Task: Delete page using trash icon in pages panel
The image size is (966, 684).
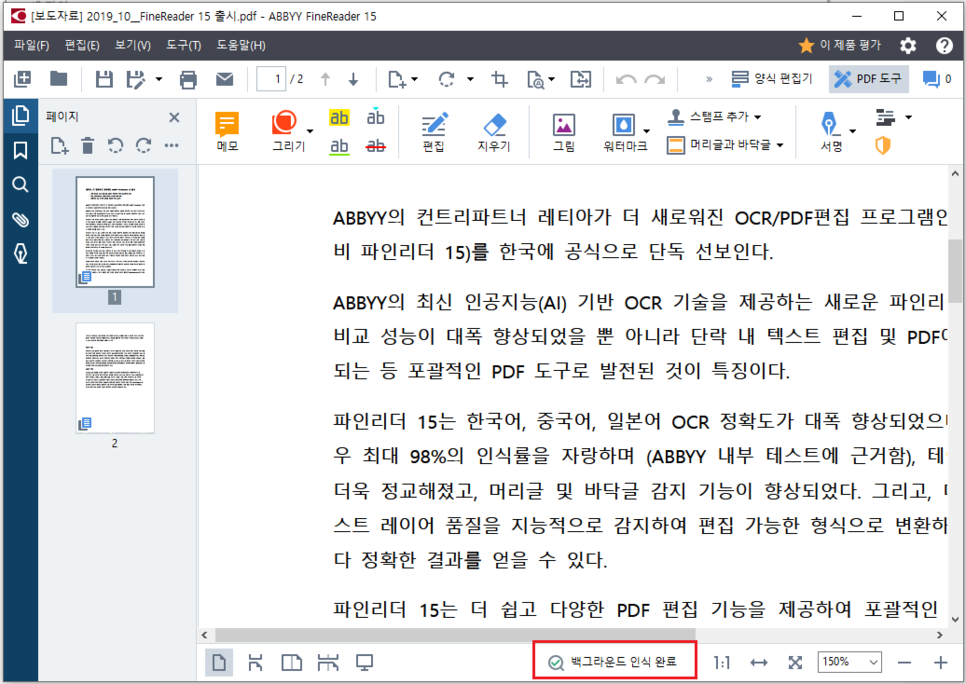Action: point(87,145)
